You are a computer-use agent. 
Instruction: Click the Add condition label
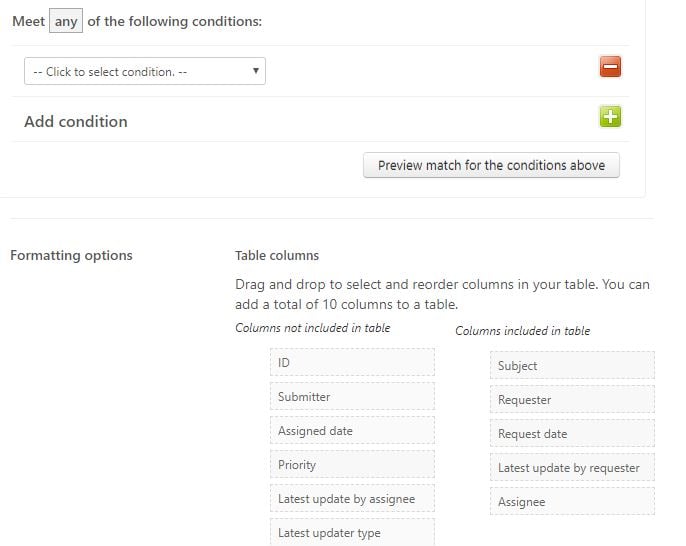(76, 121)
